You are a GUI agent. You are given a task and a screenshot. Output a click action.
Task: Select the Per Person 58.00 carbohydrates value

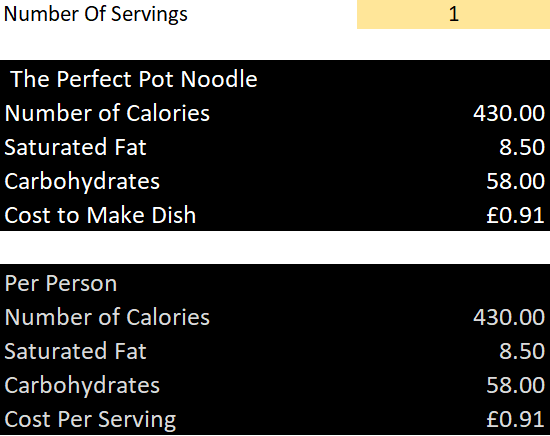(515, 385)
